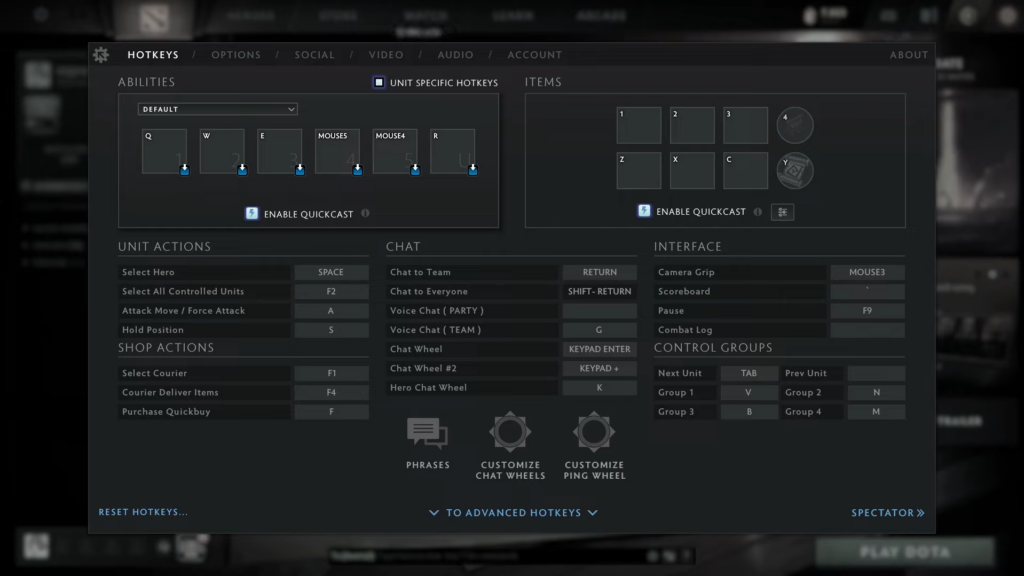Rebind Purchase Quickbuy key F
The height and width of the screenshot is (576, 1024).
click(331, 411)
